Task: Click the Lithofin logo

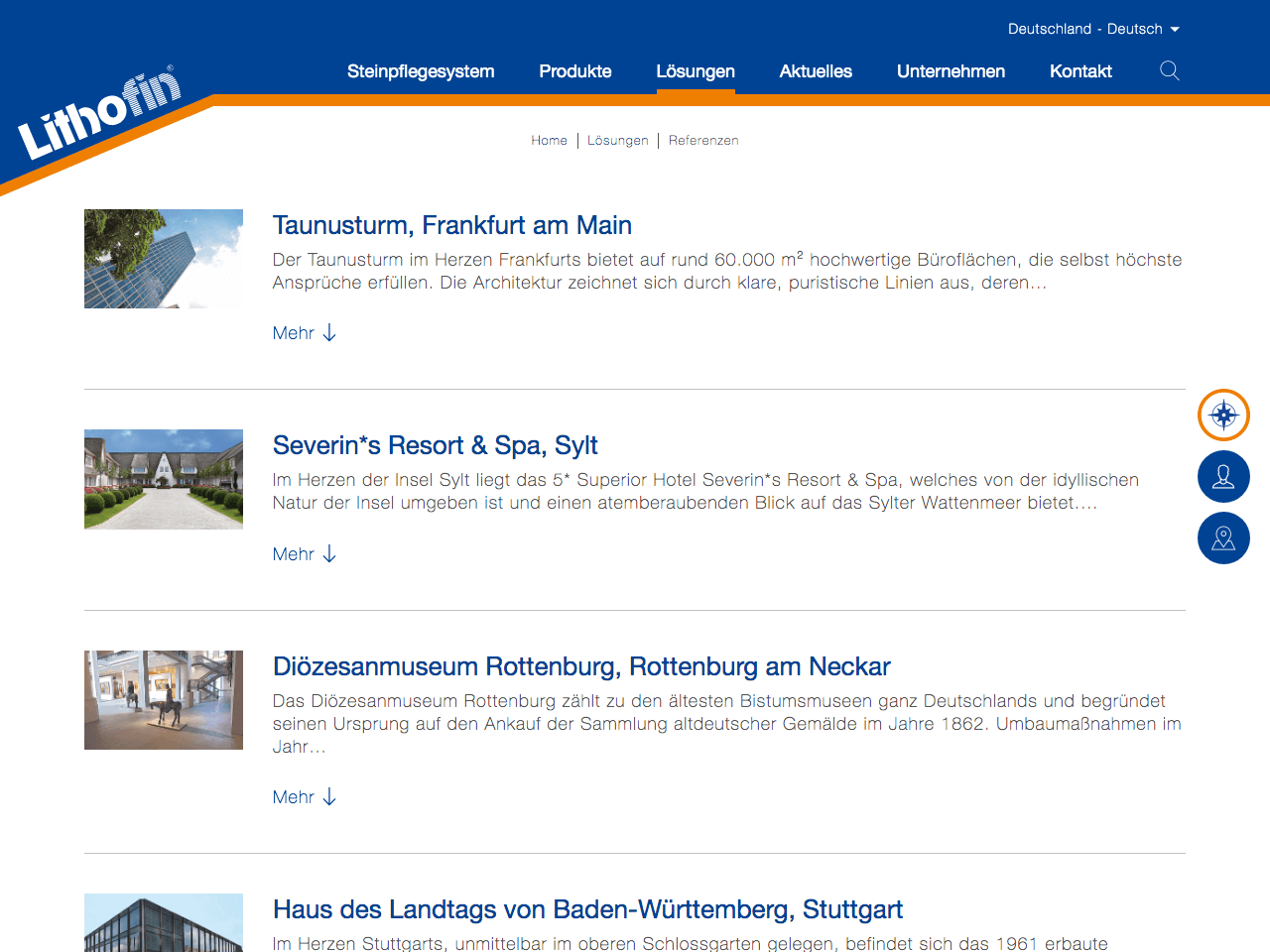Action: coord(99,114)
